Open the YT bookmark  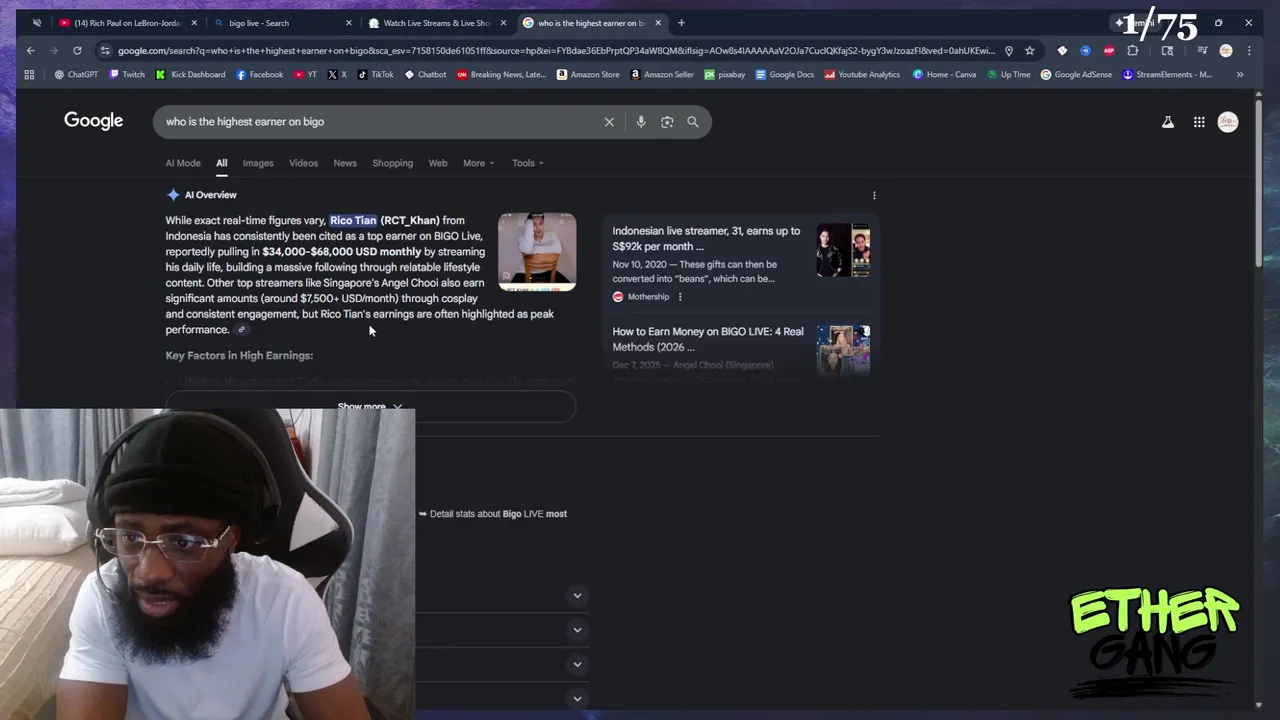pyautogui.click(x=305, y=74)
